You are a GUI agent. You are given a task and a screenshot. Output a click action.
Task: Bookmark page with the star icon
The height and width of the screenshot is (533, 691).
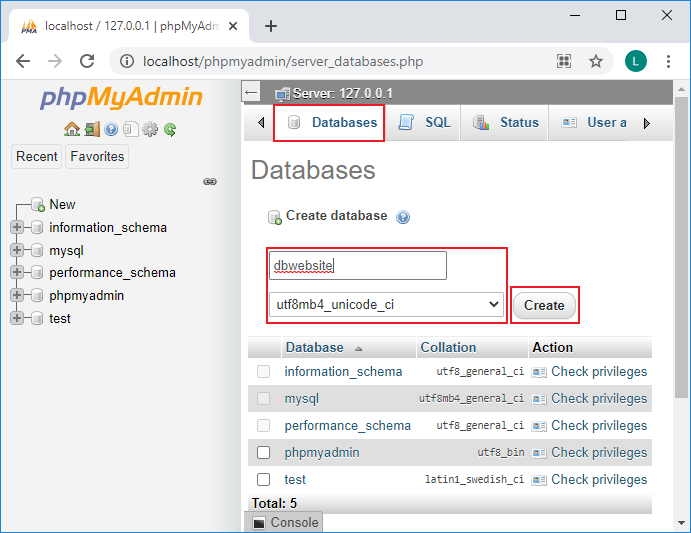(x=596, y=61)
